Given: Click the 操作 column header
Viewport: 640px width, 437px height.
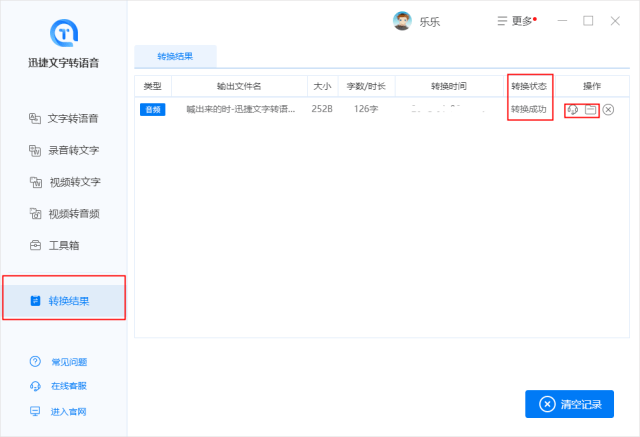Looking at the screenshot, I should click(x=592, y=86).
